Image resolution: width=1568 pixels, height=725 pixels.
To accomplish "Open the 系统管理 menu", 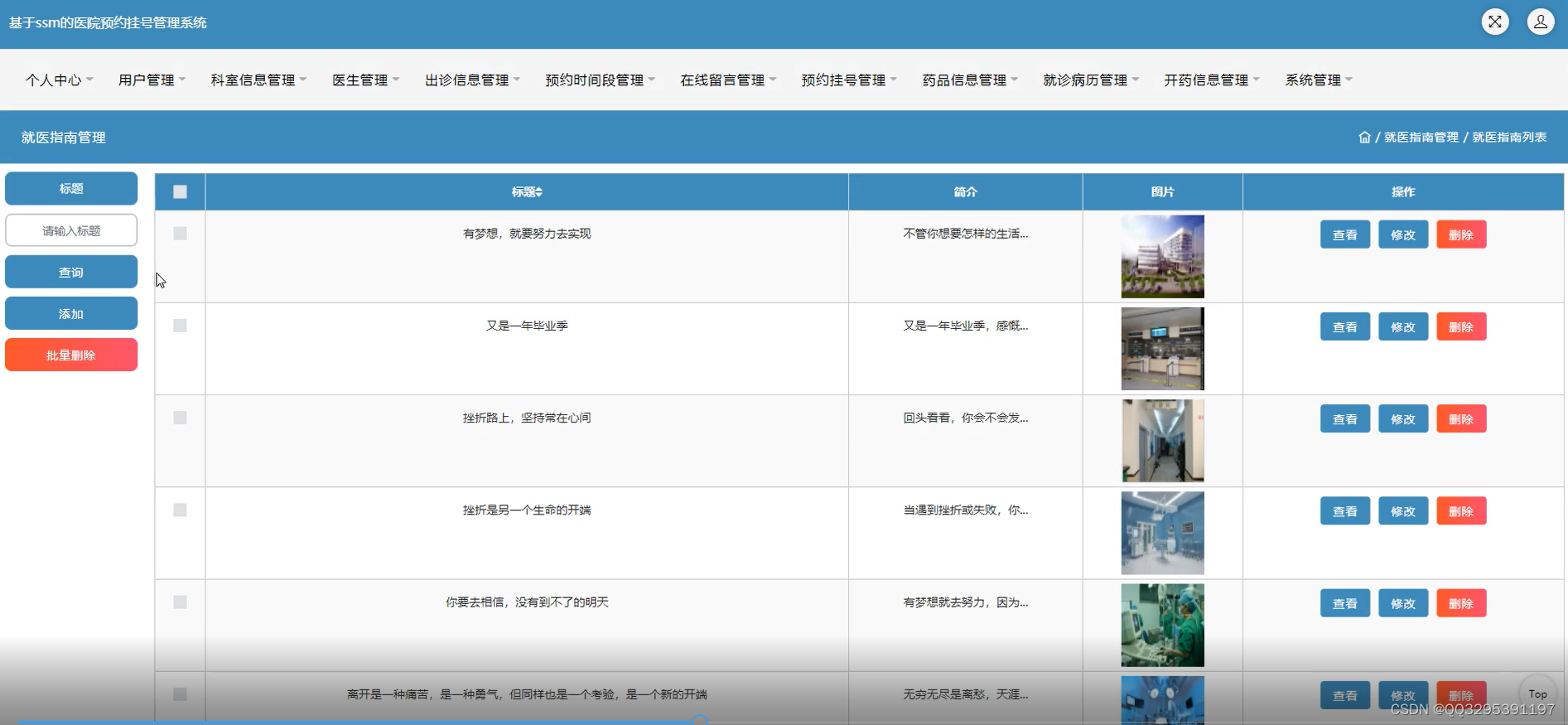I will tap(1319, 80).
